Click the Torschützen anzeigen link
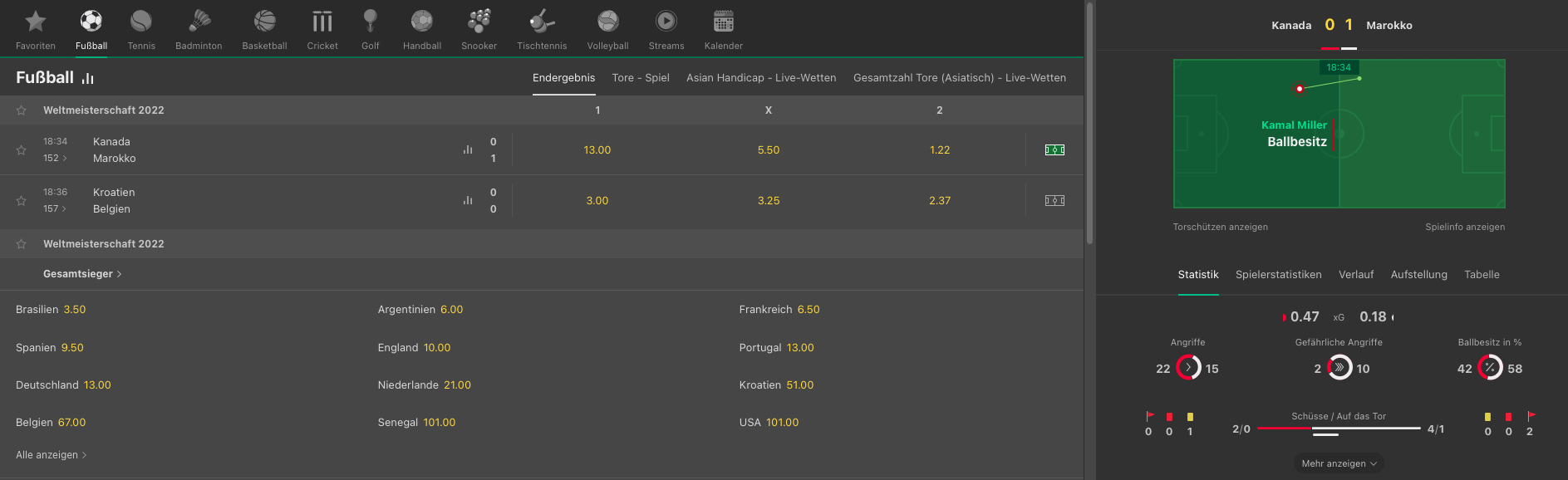 click(1220, 227)
